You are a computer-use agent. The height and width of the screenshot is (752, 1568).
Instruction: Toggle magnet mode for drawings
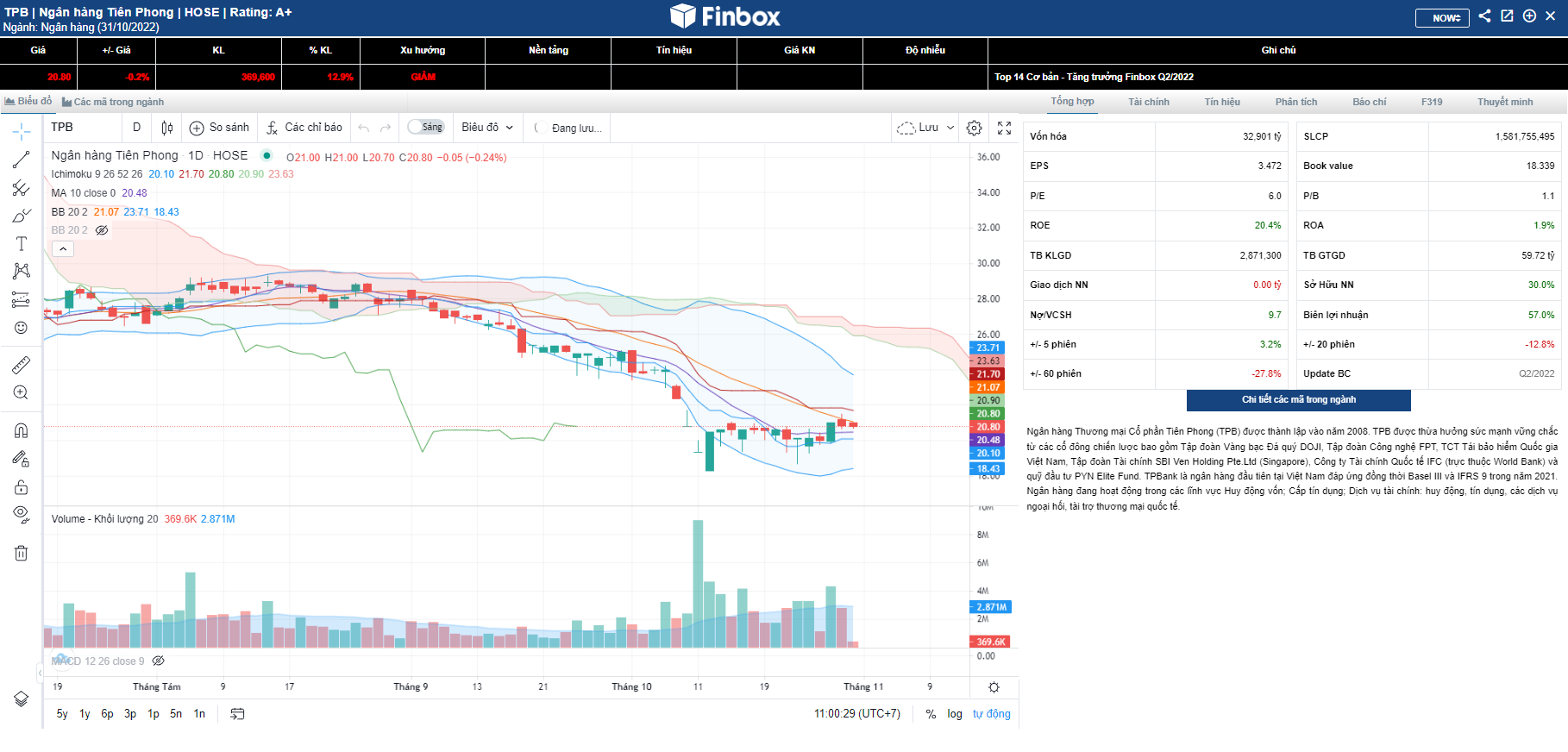coord(22,430)
